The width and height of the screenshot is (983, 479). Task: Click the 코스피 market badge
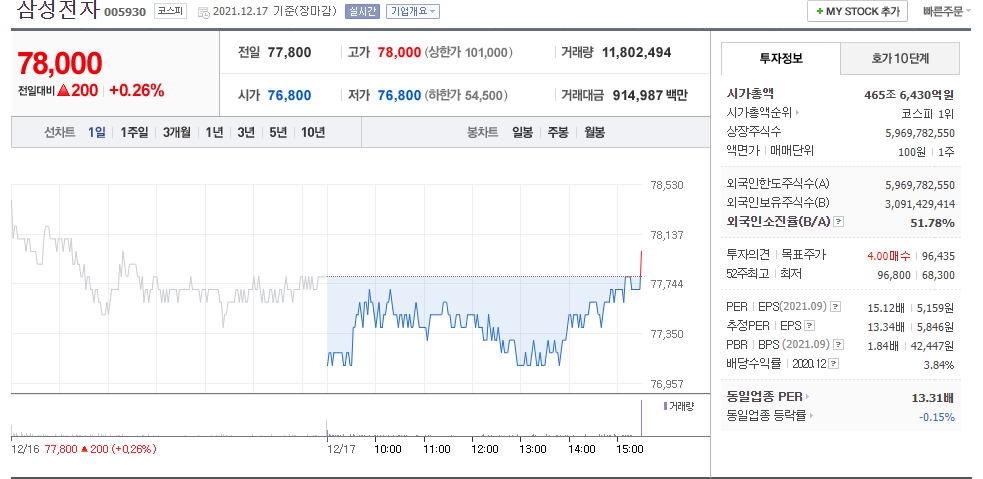[x=171, y=11]
